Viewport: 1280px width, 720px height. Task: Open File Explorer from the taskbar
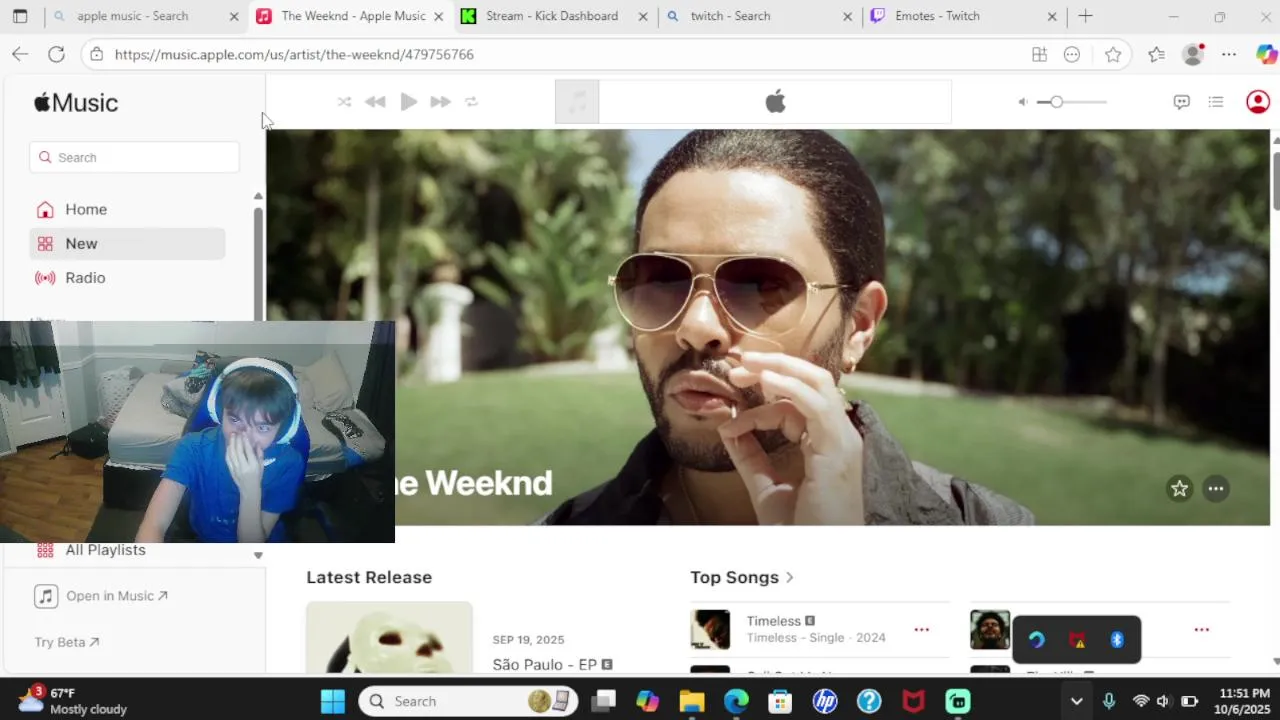tap(692, 701)
